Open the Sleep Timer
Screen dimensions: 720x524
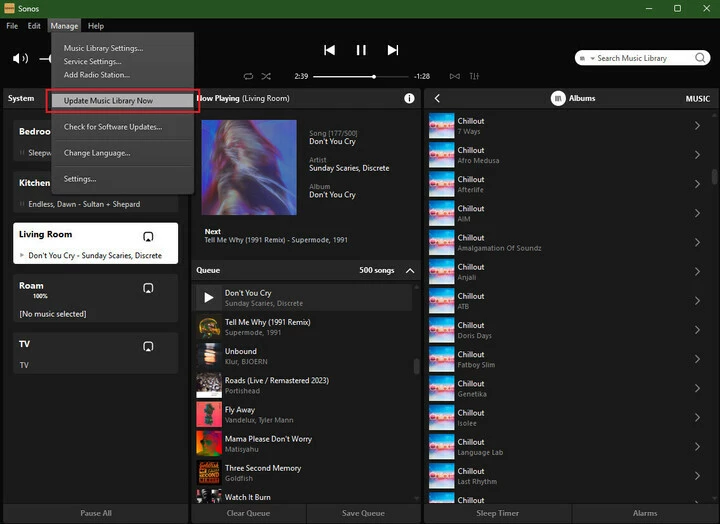[497, 513]
